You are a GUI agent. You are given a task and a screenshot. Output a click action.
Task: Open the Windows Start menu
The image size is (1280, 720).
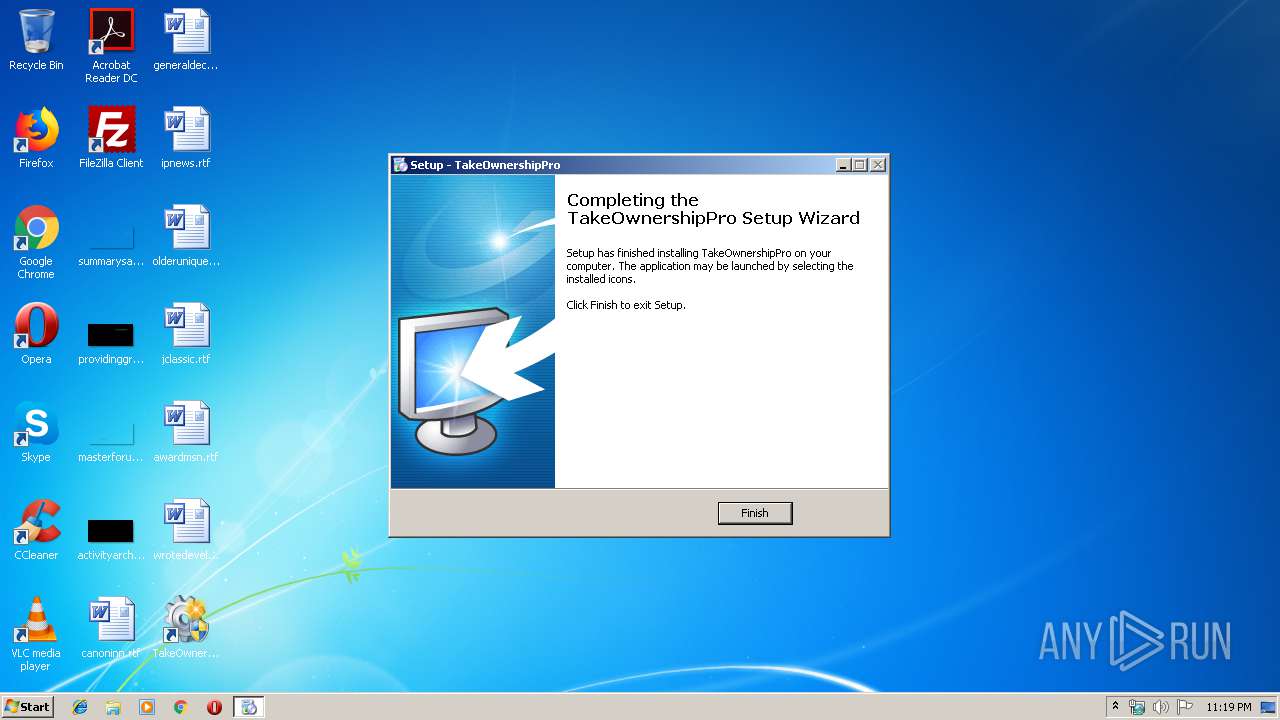tap(28, 707)
